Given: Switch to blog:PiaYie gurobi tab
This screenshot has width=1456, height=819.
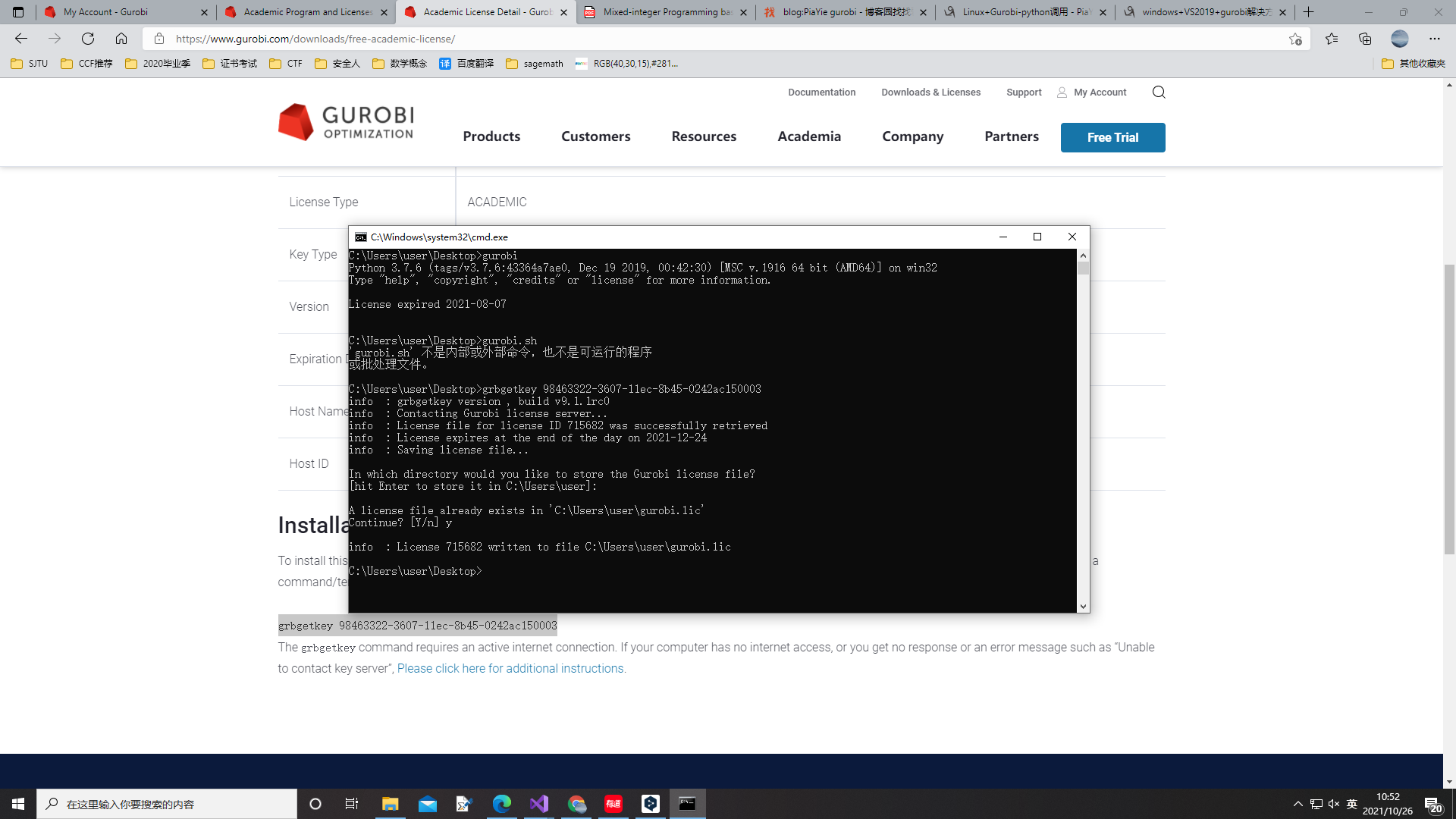Looking at the screenshot, I should point(846,12).
